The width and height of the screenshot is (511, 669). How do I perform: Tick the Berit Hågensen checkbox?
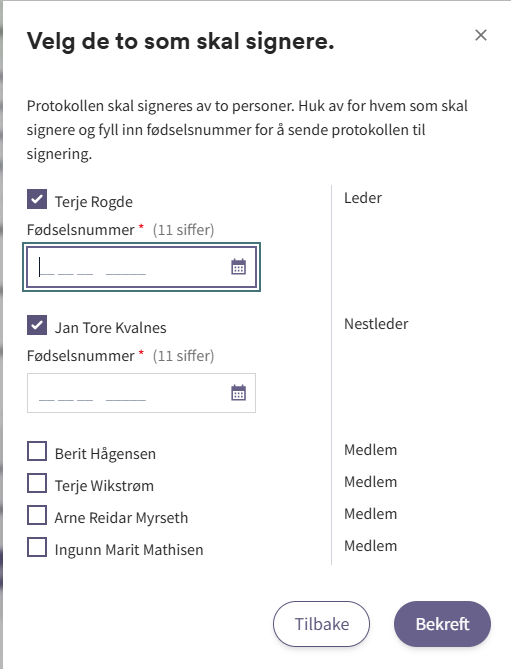click(x=37, y=451)
